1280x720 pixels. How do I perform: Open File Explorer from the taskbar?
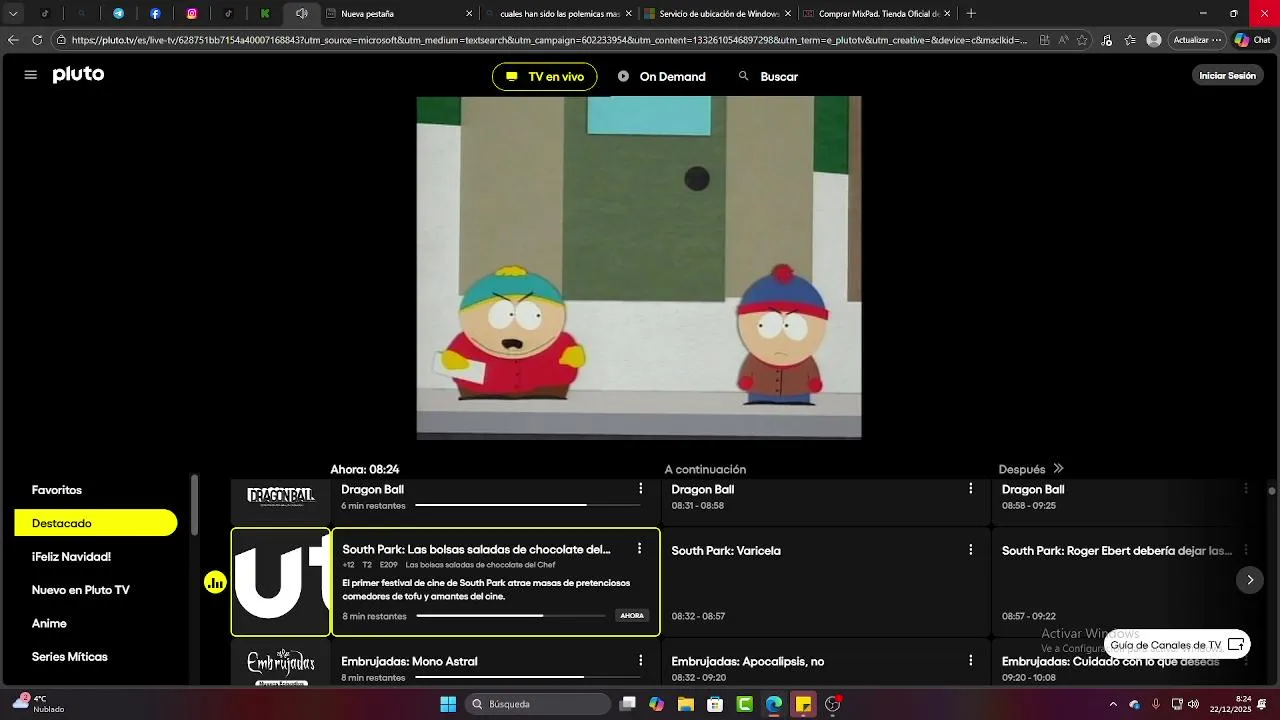tap(686, 704)
